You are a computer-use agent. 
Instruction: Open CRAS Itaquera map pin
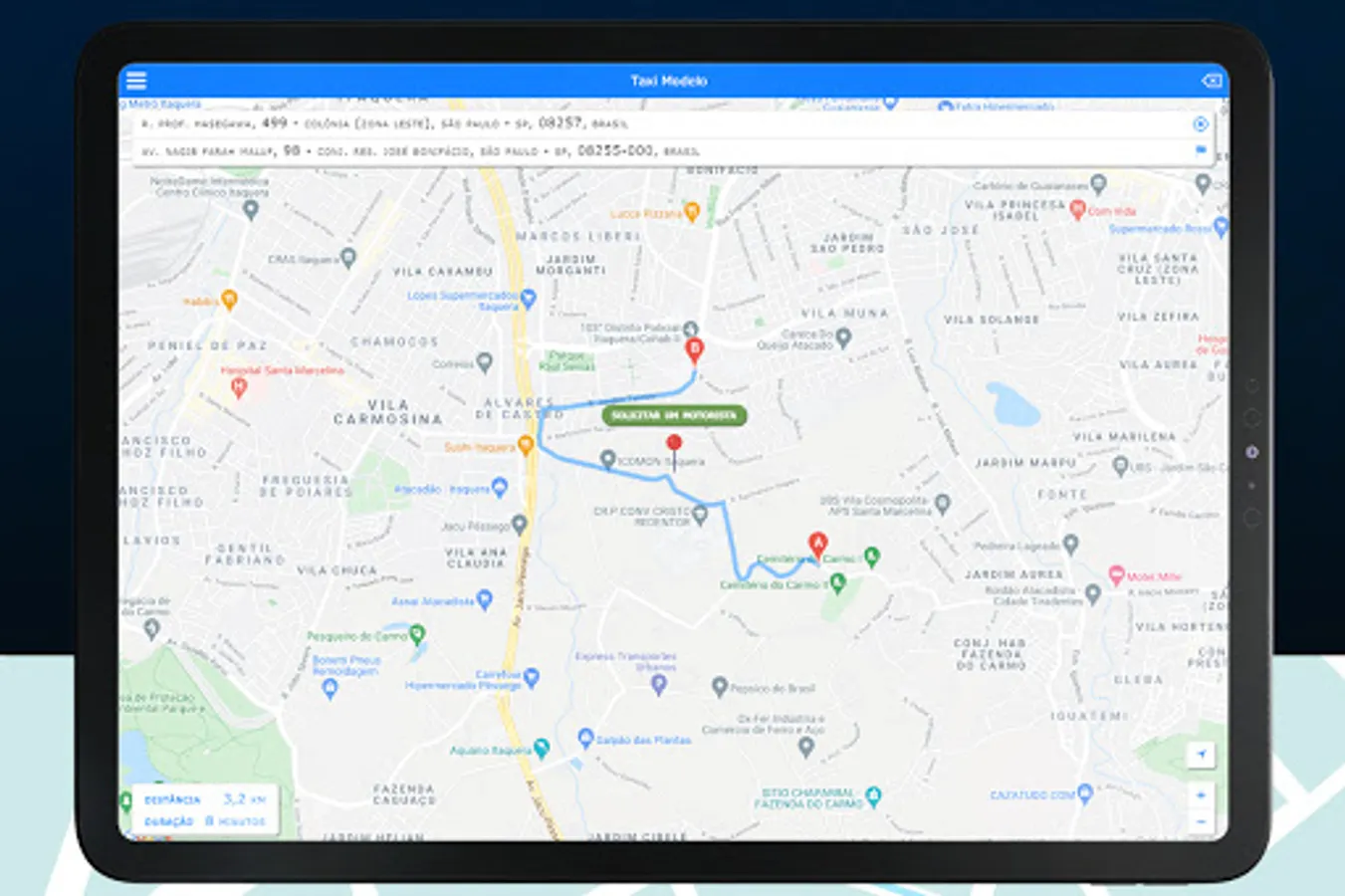[x=347, y=258]
